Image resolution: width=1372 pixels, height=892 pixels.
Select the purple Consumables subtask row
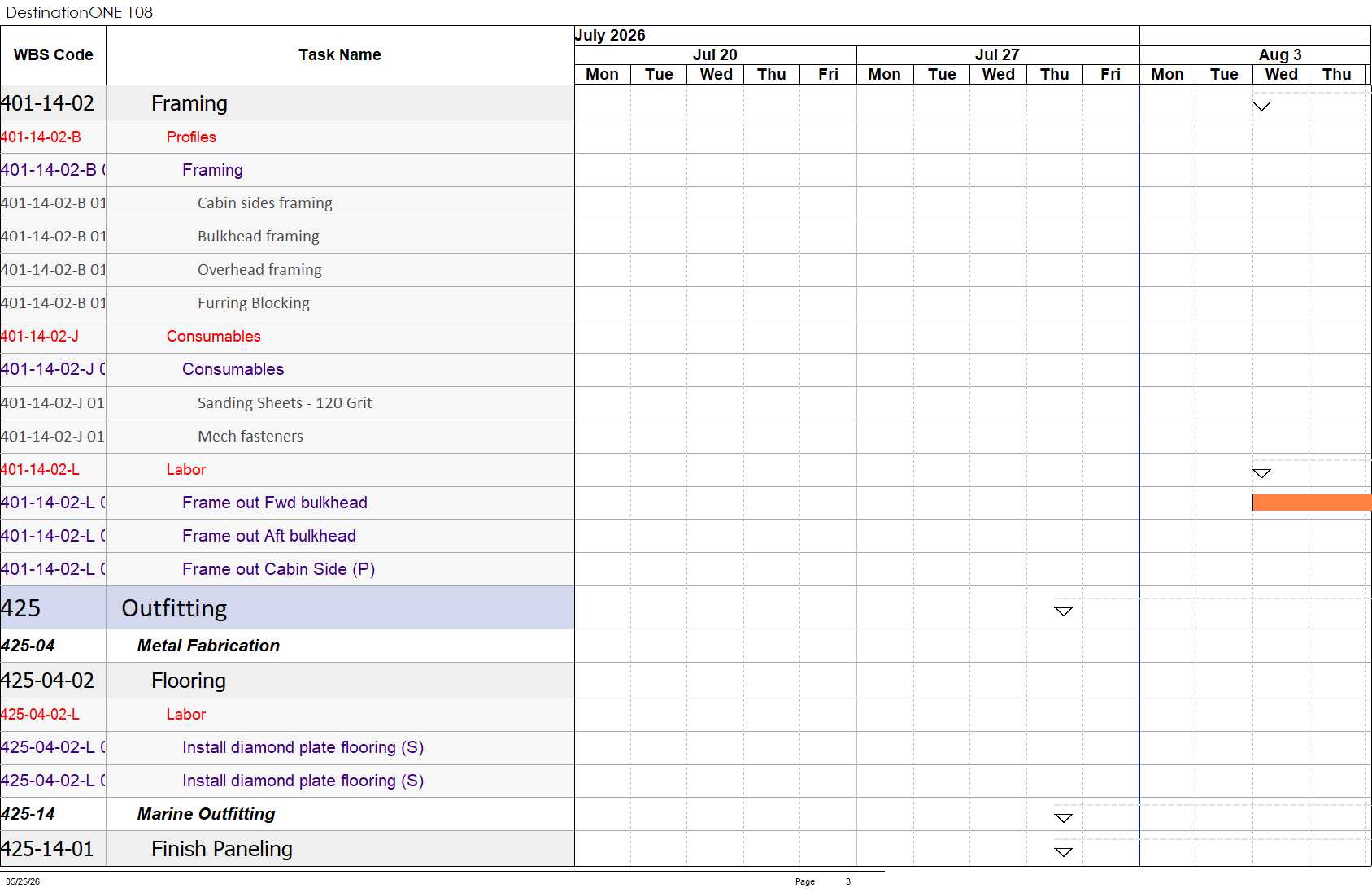point(287,369)
